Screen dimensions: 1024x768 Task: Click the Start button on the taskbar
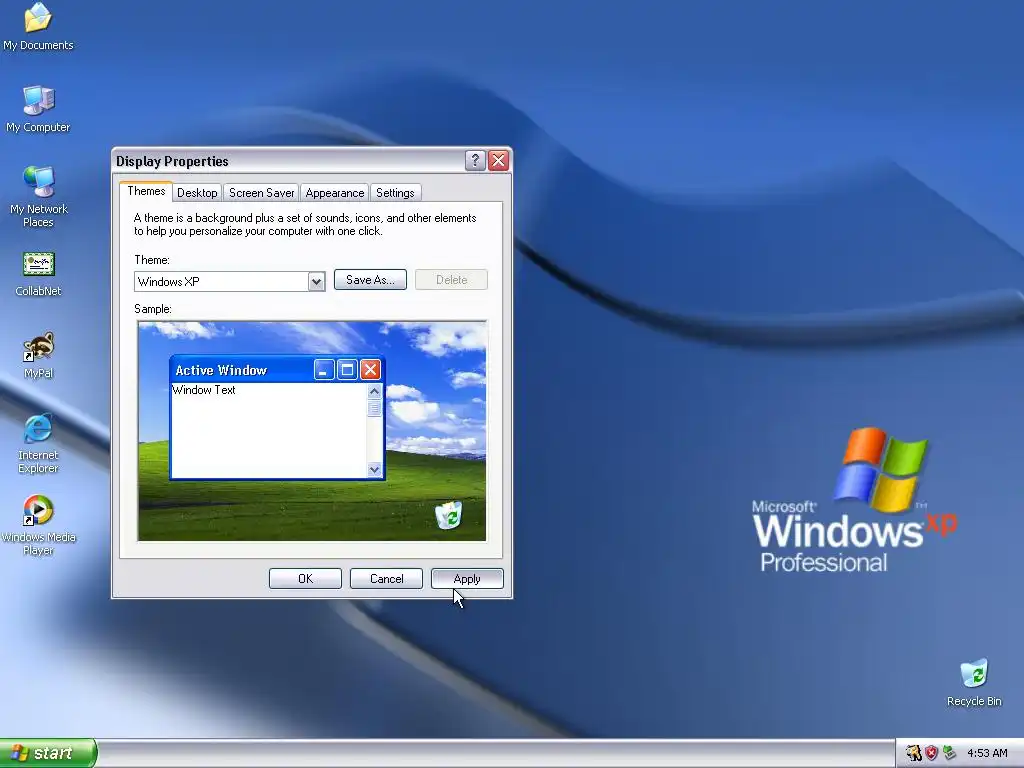(48, 753)
